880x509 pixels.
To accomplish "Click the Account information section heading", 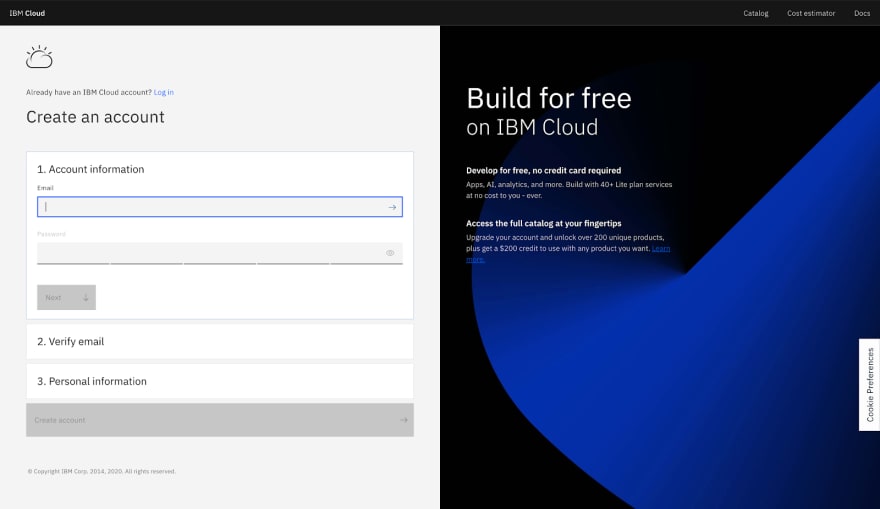I will (90, 169).
